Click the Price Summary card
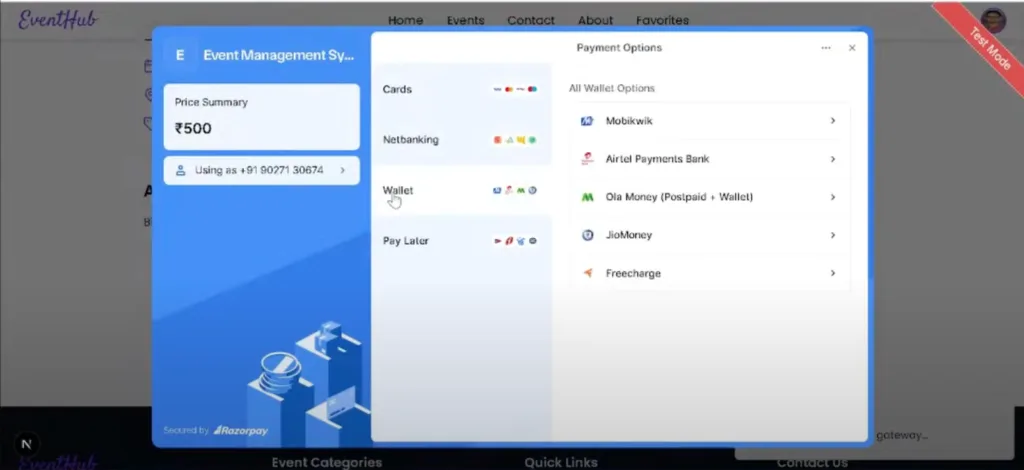 [261, 117]
